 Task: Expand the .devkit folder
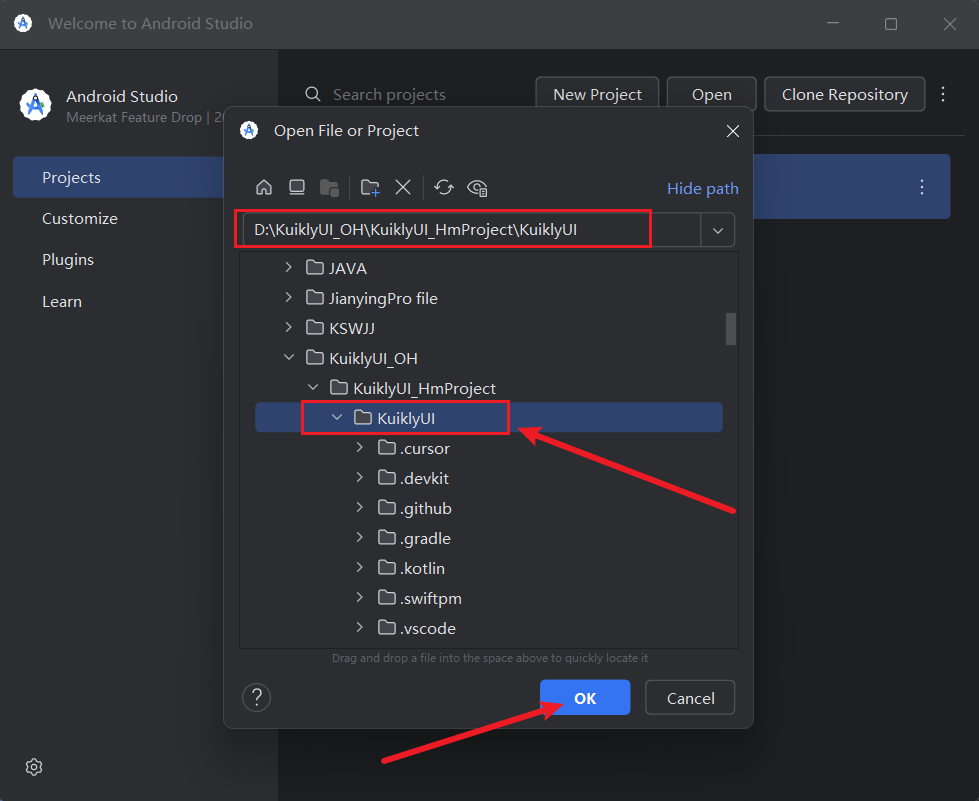(x=360, y=477)
